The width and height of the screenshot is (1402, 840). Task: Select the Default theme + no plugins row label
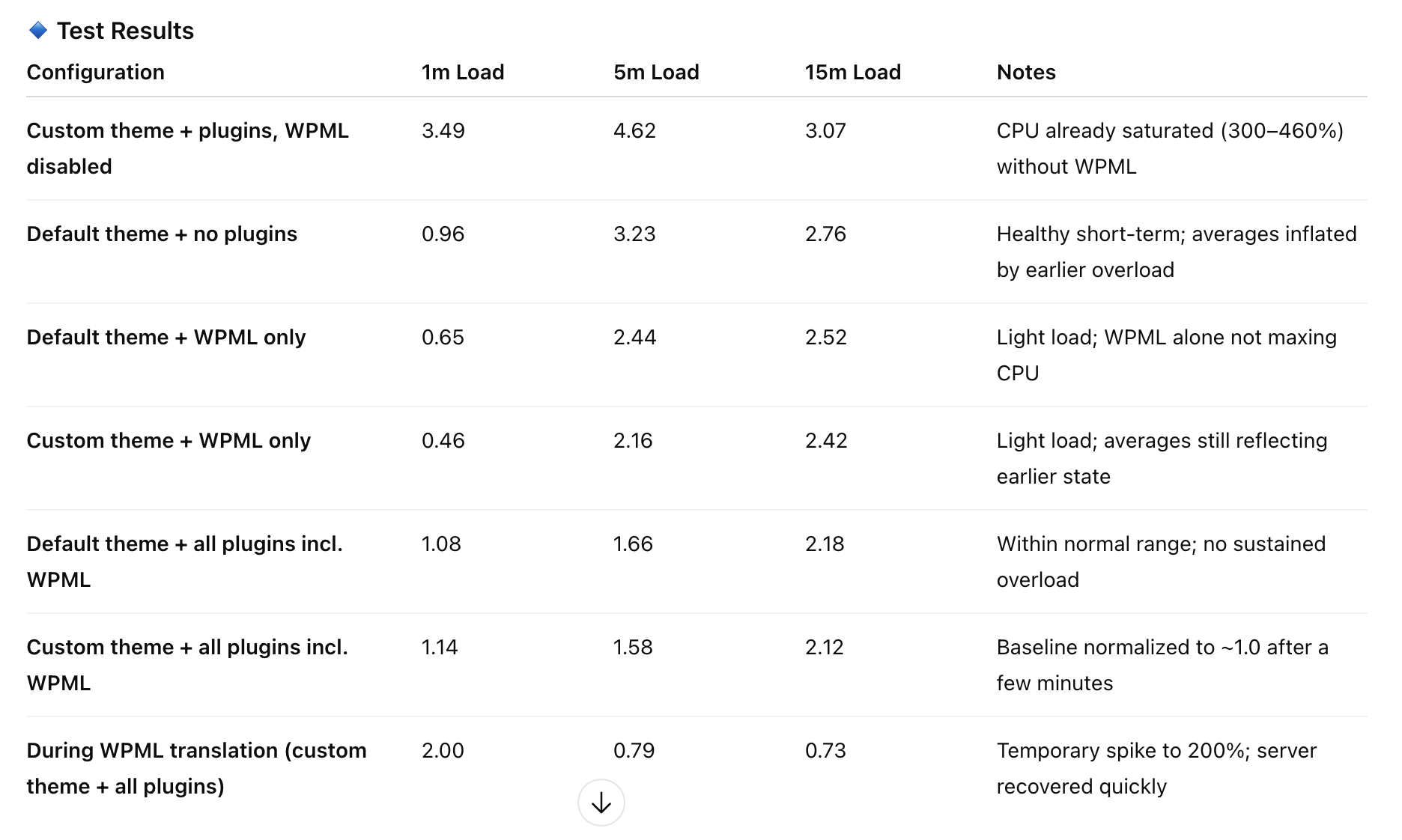pos(162,234)
